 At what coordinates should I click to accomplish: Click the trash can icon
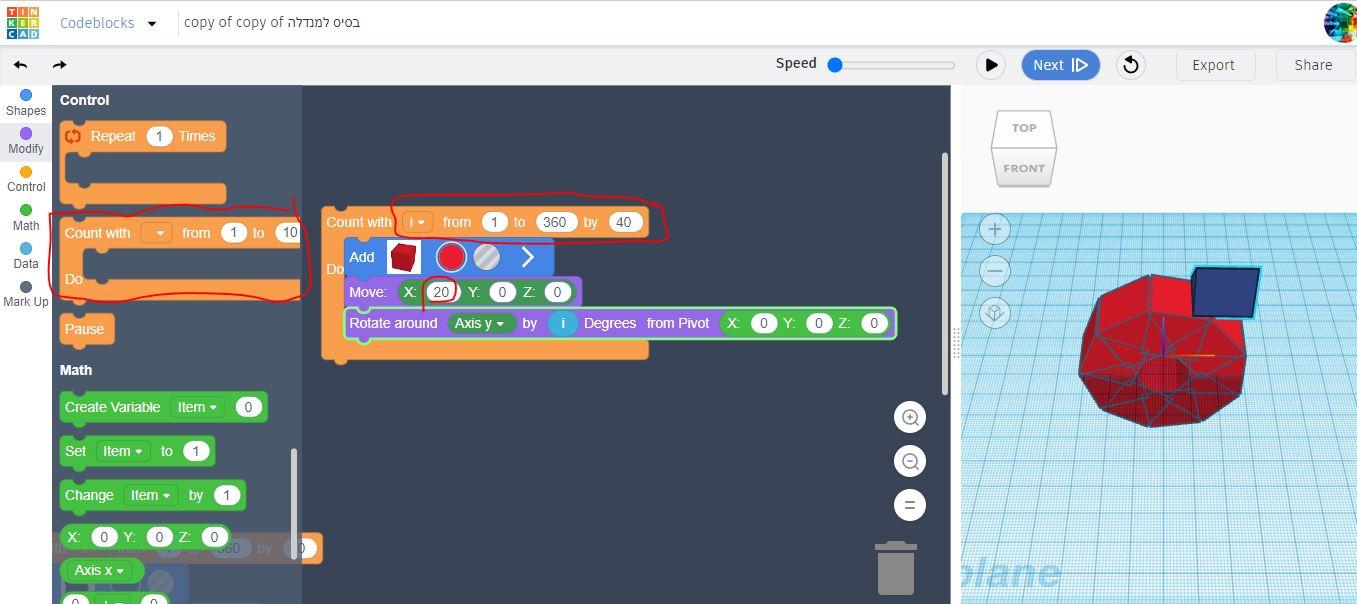point(895,567)
